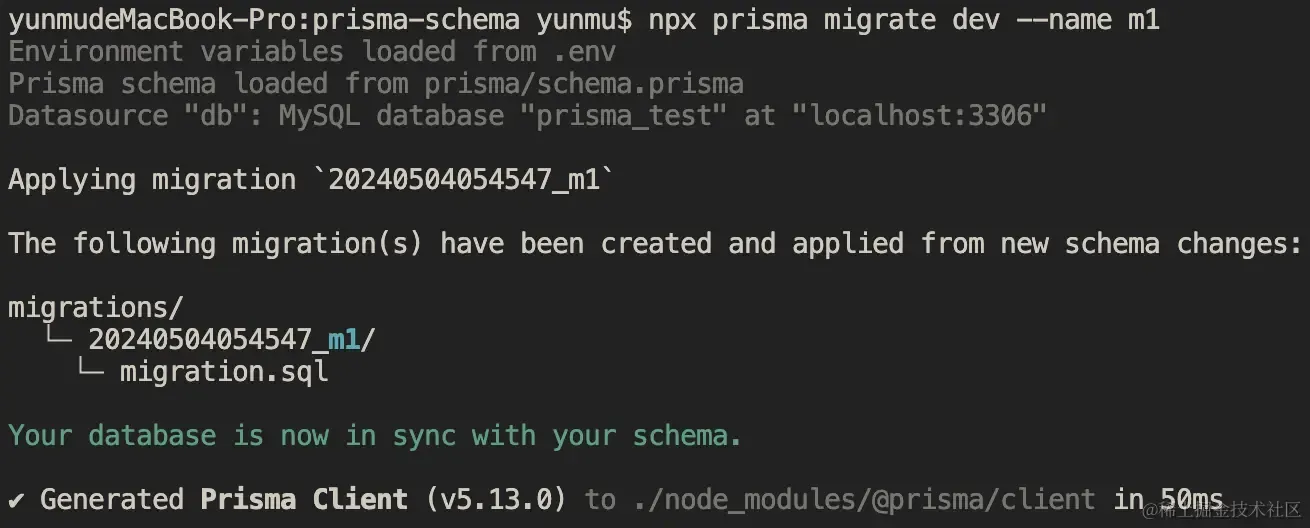Click the highlighted m1 in the folder name
1310x528 pixels.
click(x=344, y=340)
